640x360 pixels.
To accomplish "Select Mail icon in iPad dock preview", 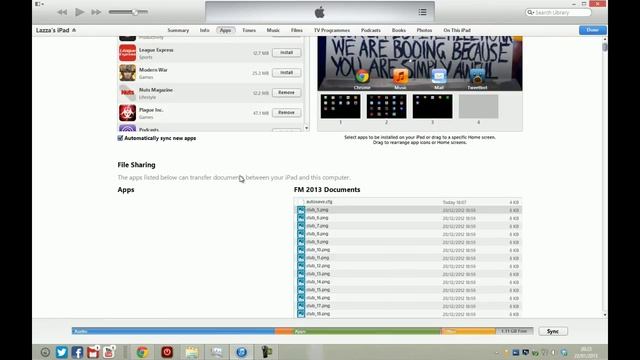I will coord(439,76).
